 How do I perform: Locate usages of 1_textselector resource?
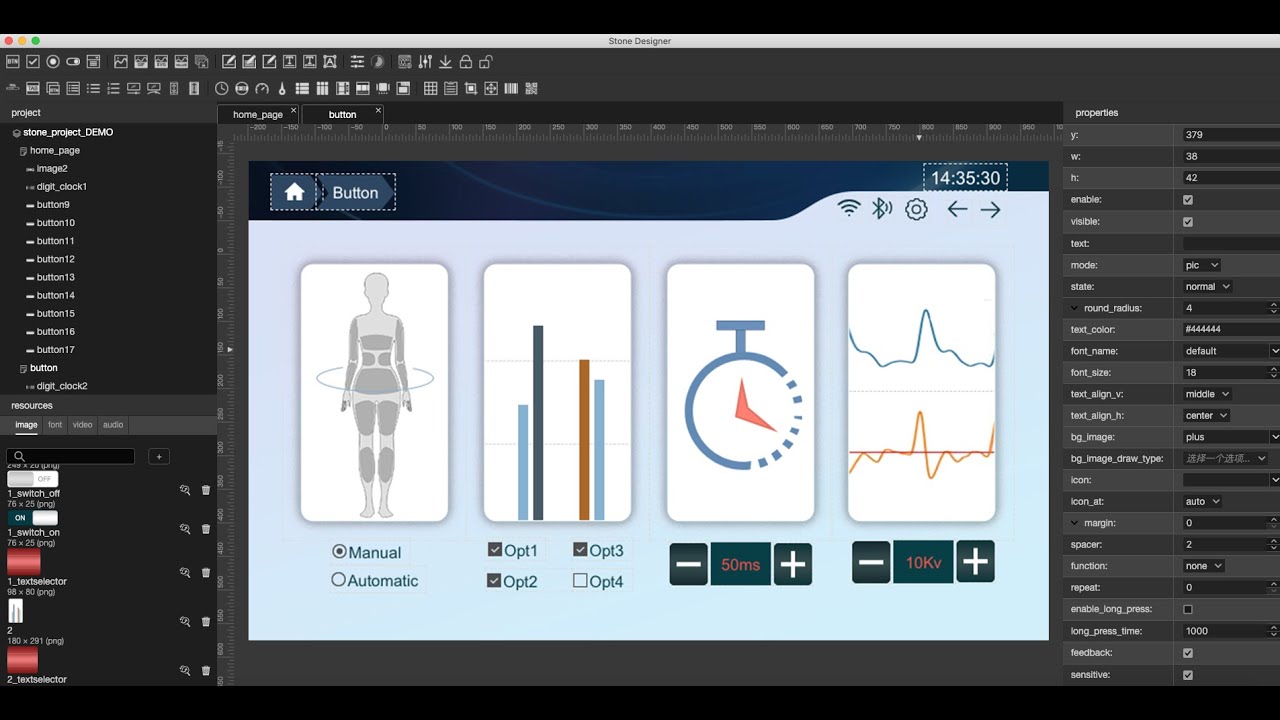184,573
